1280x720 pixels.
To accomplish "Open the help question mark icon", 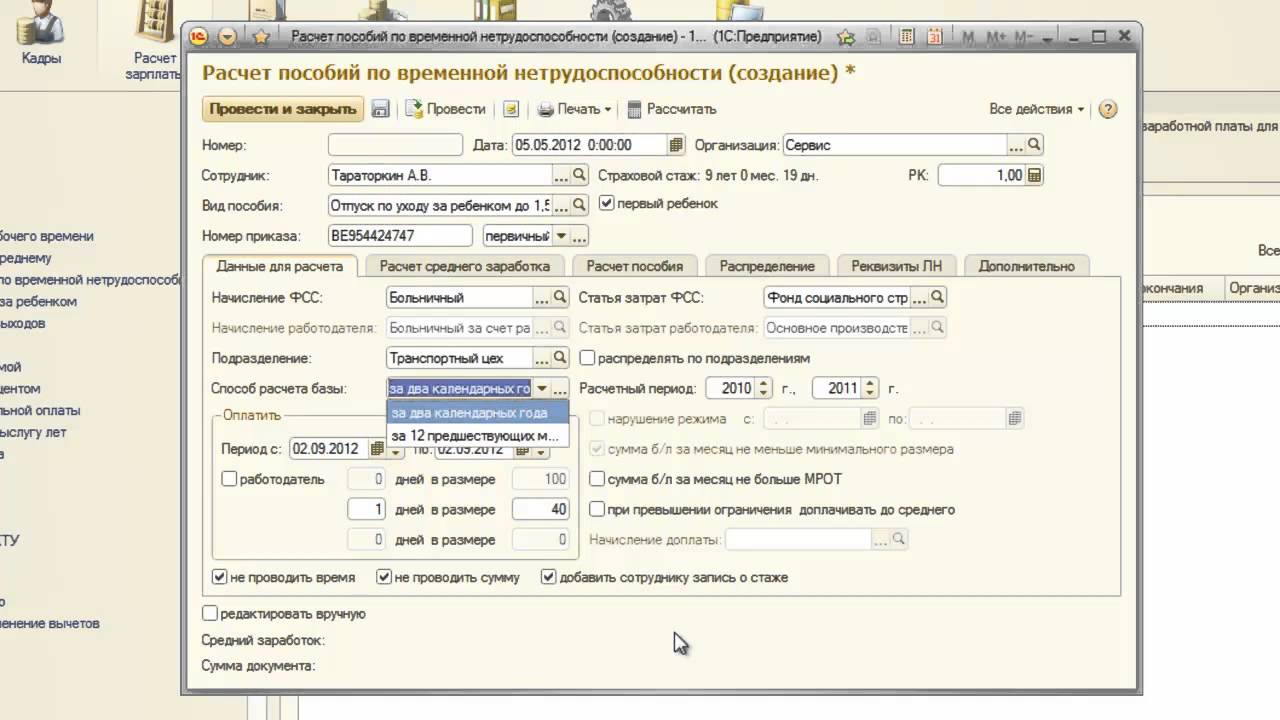I will (x=1107, y=109).
